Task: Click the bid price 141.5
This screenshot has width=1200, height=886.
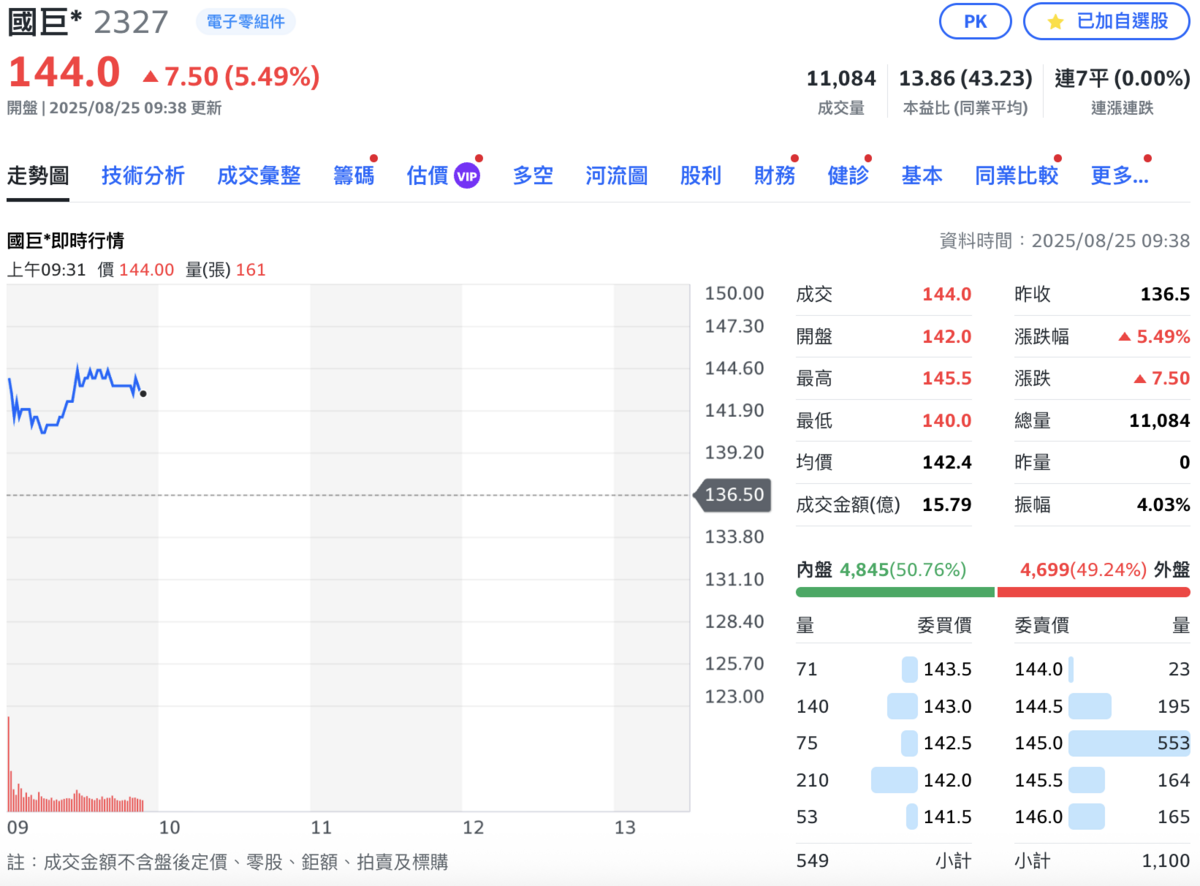Action: point(947,817)
